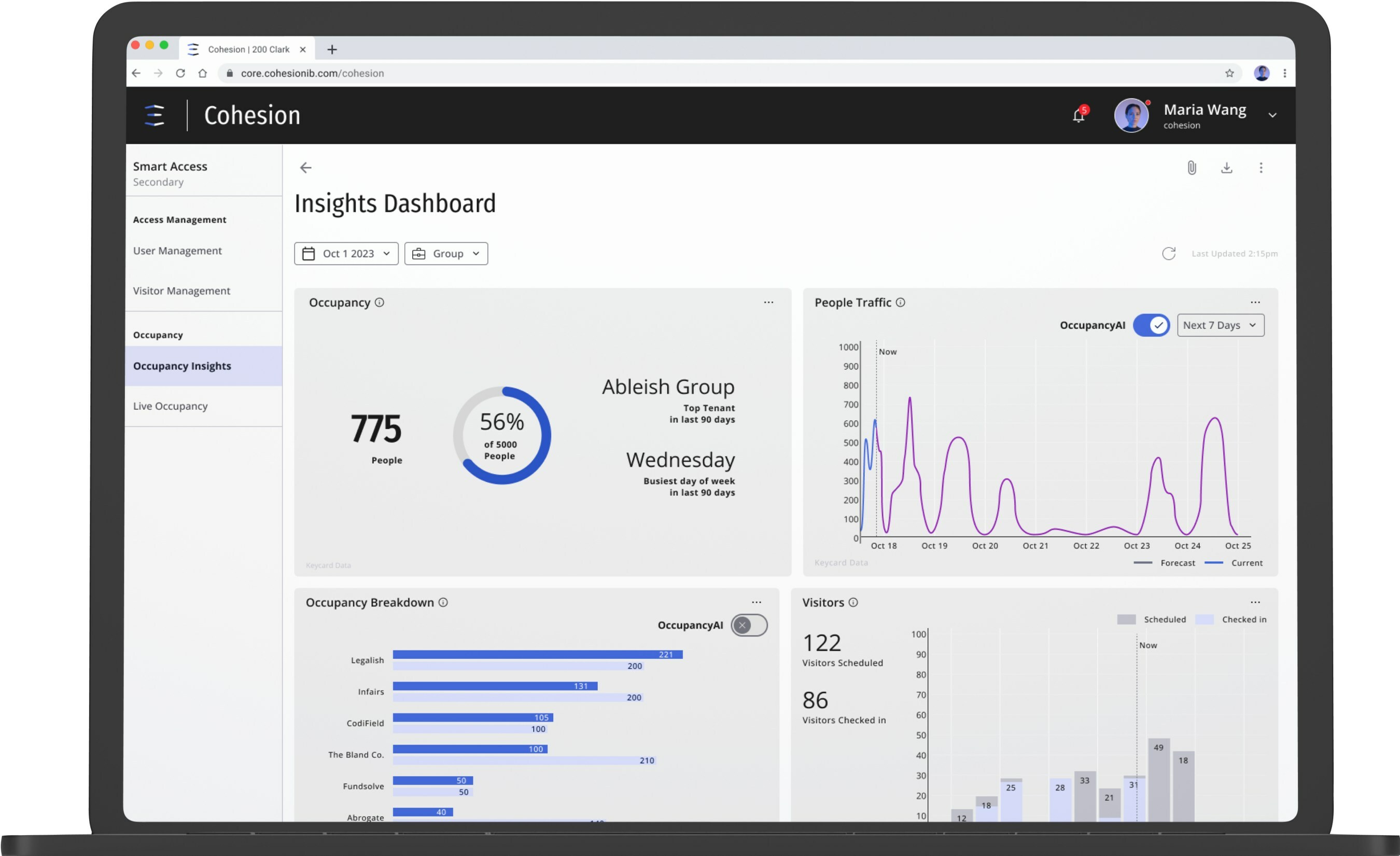1400x856 pixels.
Task: Click the attachment paperclip icon
Action: tap(1192, 168)
